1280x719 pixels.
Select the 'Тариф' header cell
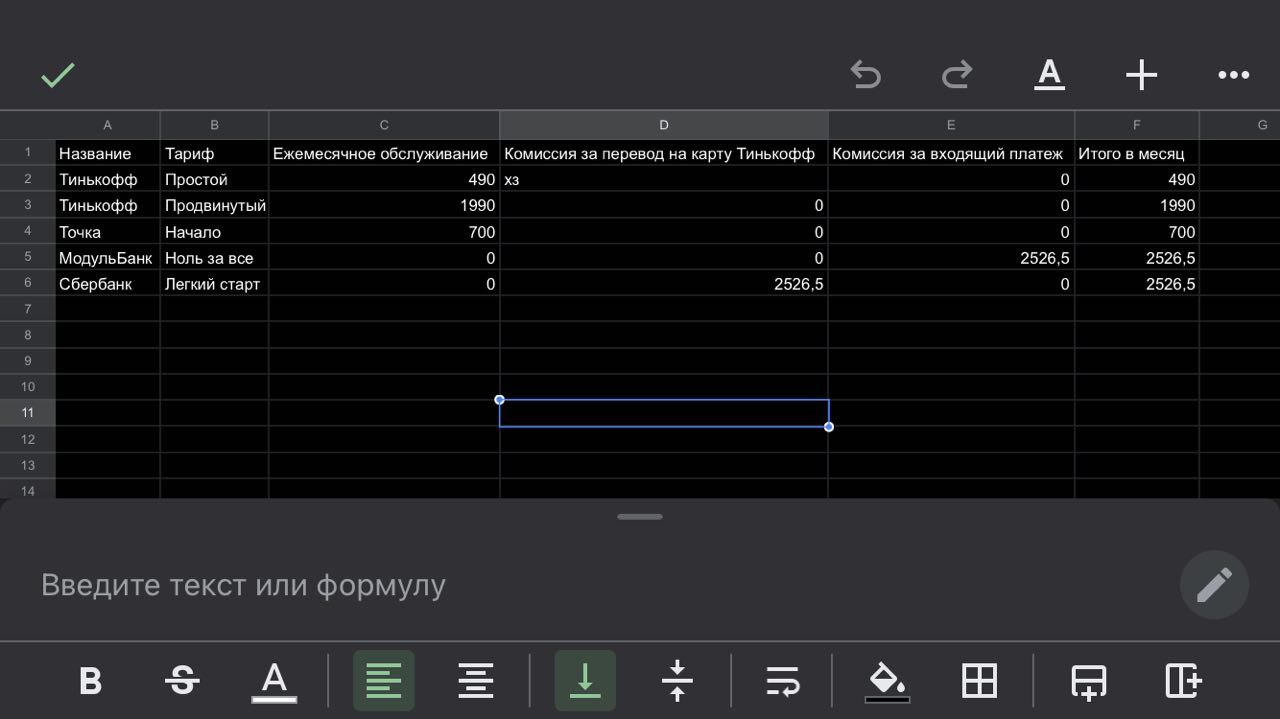point(214,153)
